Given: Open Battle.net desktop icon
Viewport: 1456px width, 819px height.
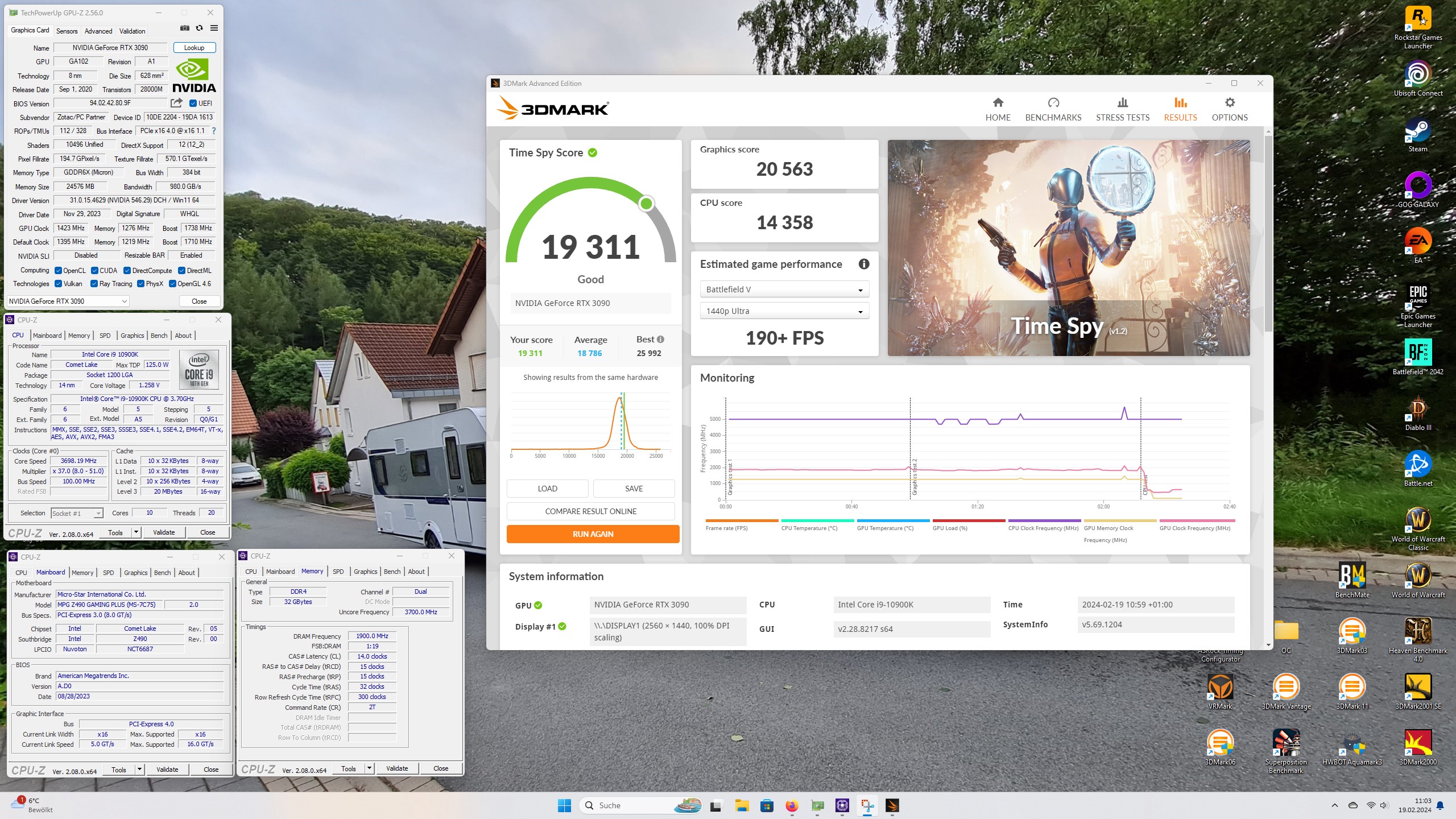Looking at the screenshot, I should [x=1418, y=469].
